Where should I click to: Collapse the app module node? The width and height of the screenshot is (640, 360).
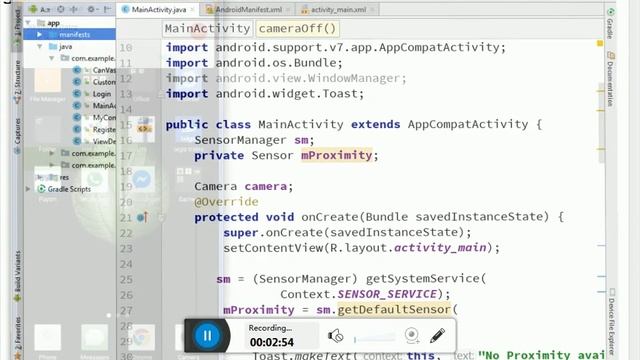coord(28,23)
